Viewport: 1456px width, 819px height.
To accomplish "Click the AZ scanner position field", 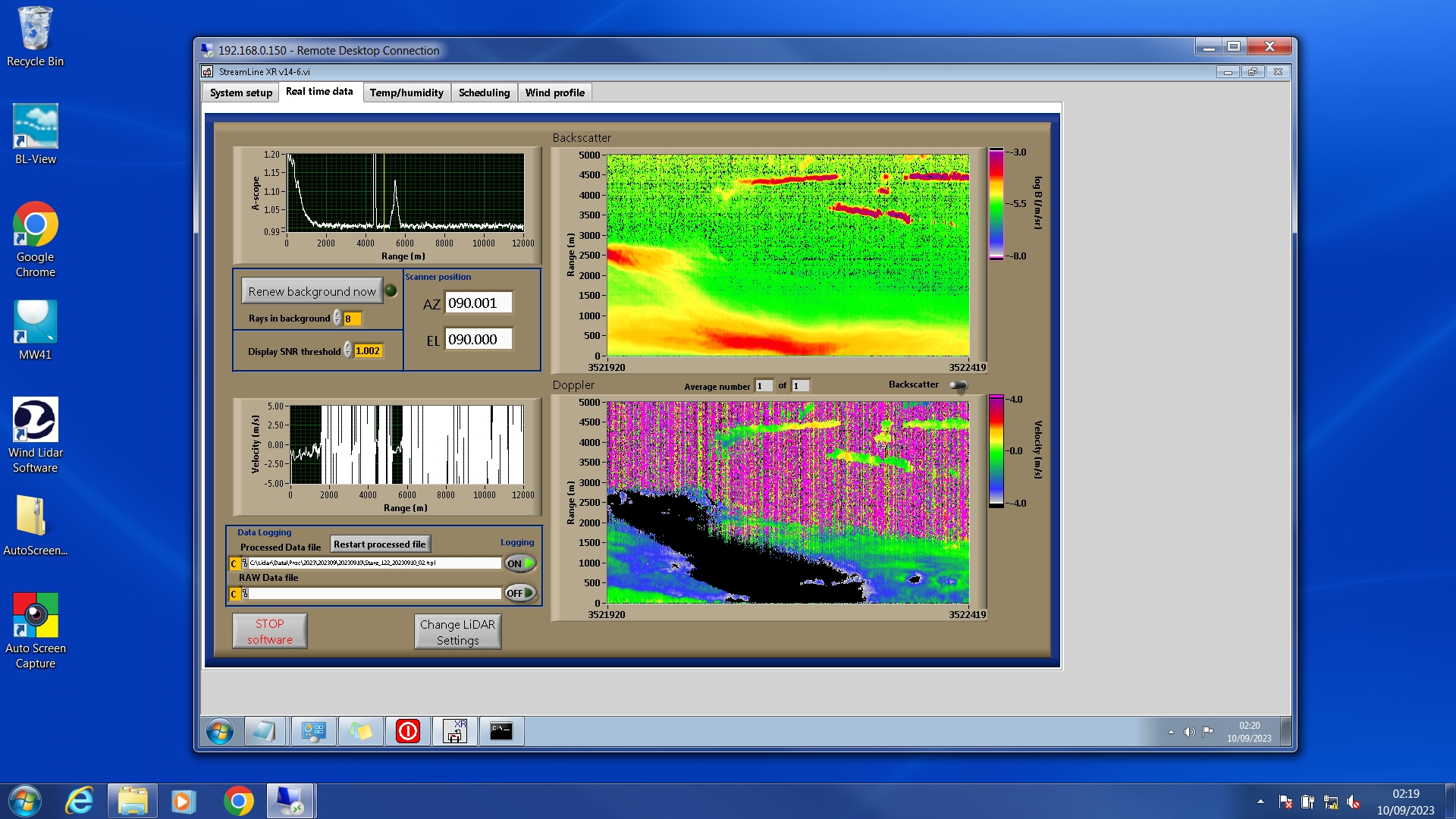I will point(478,303).
